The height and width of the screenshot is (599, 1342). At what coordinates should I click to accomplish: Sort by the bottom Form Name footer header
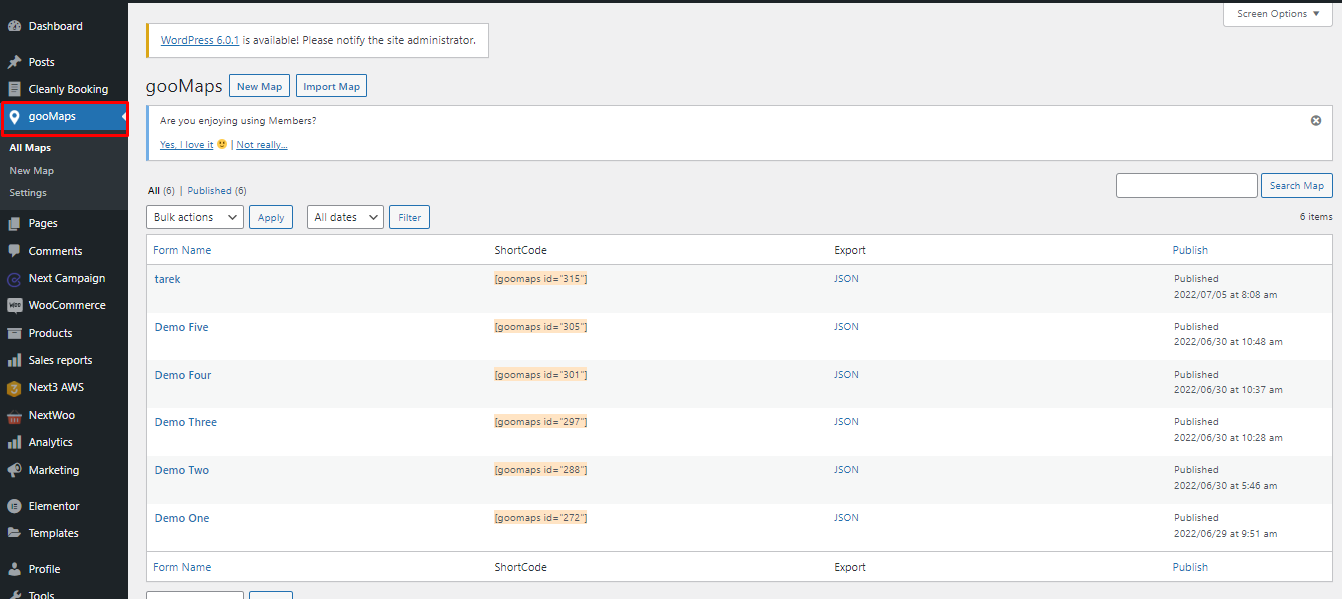pos(182,567)
